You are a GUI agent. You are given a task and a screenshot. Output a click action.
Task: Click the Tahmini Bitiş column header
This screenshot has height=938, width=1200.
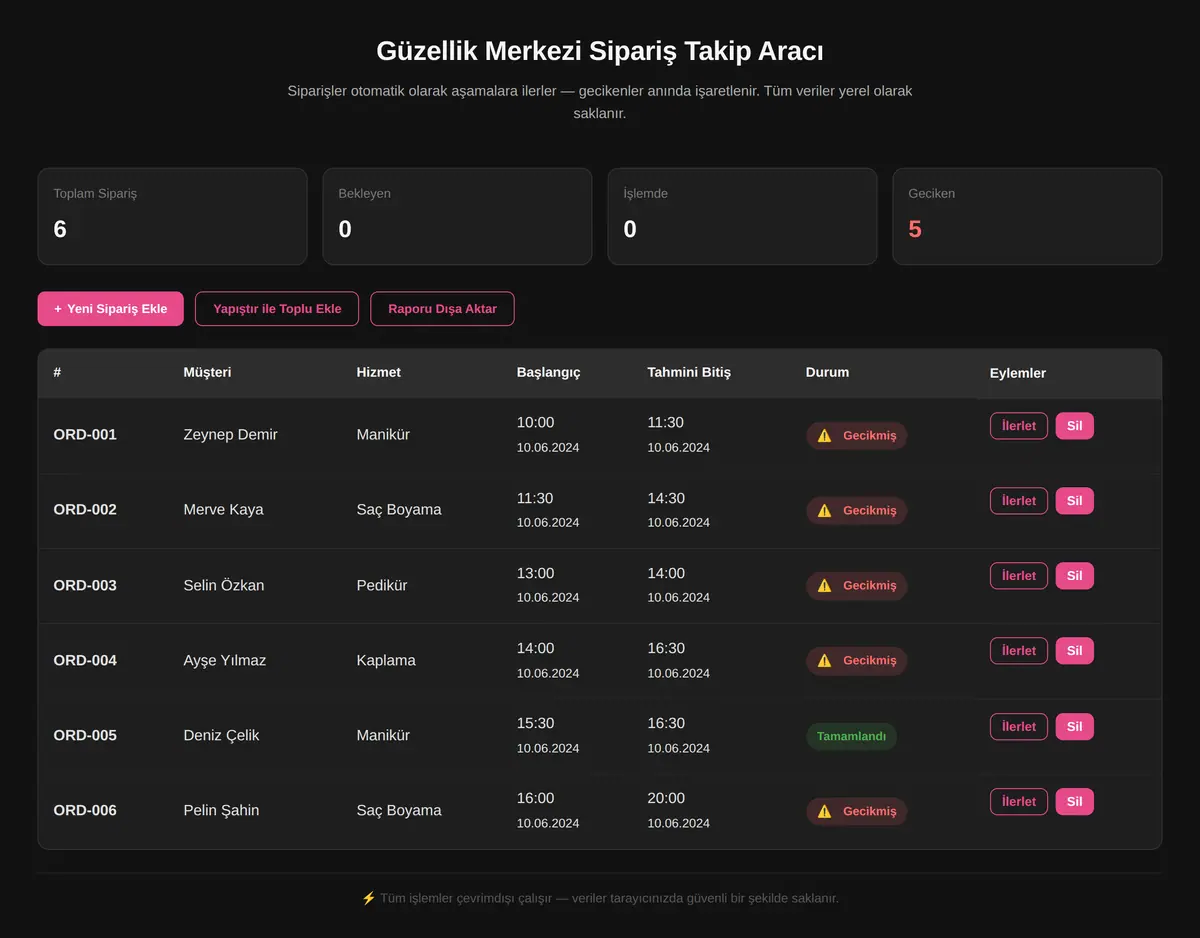(689, 372)
